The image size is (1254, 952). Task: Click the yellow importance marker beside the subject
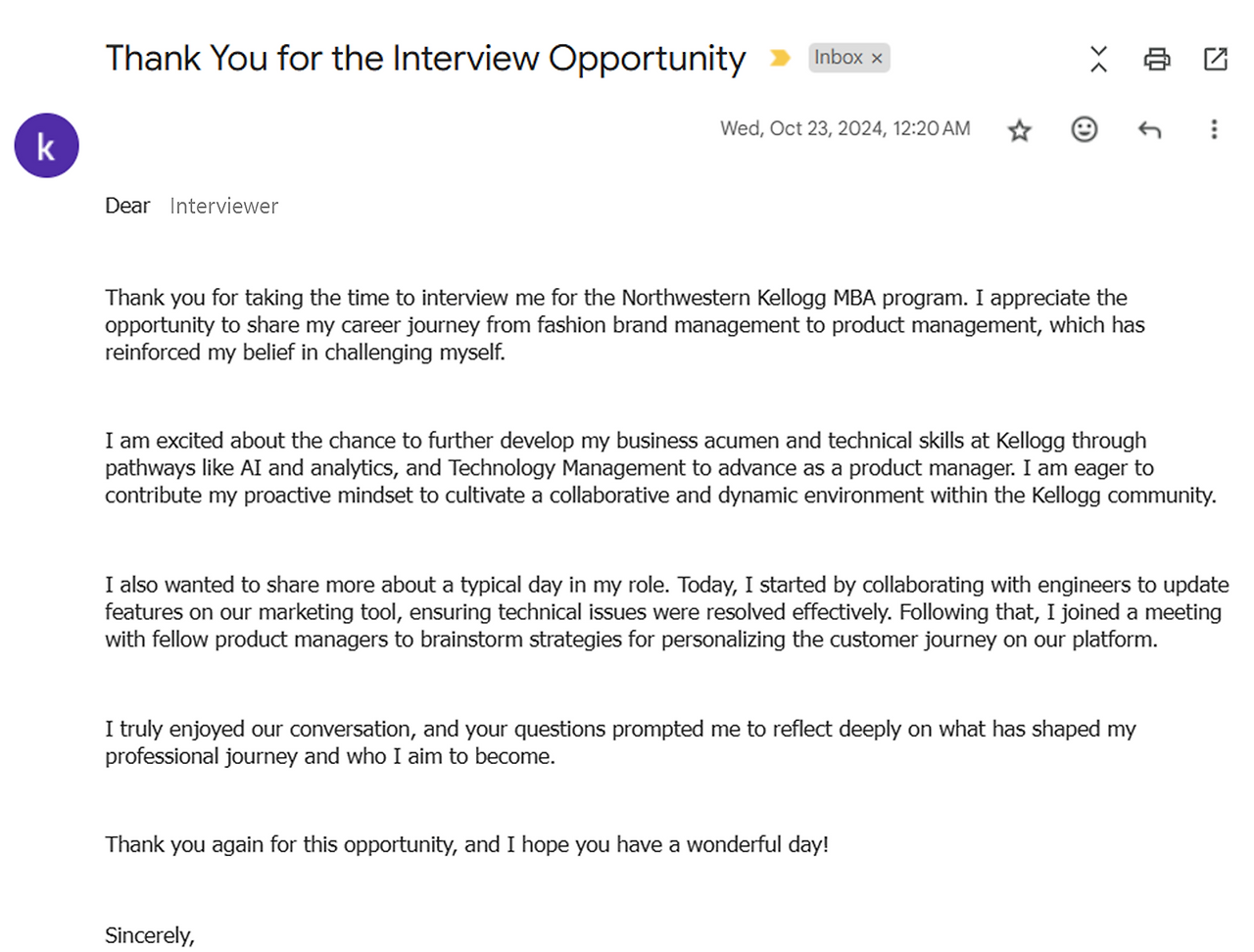pos(779,58)
